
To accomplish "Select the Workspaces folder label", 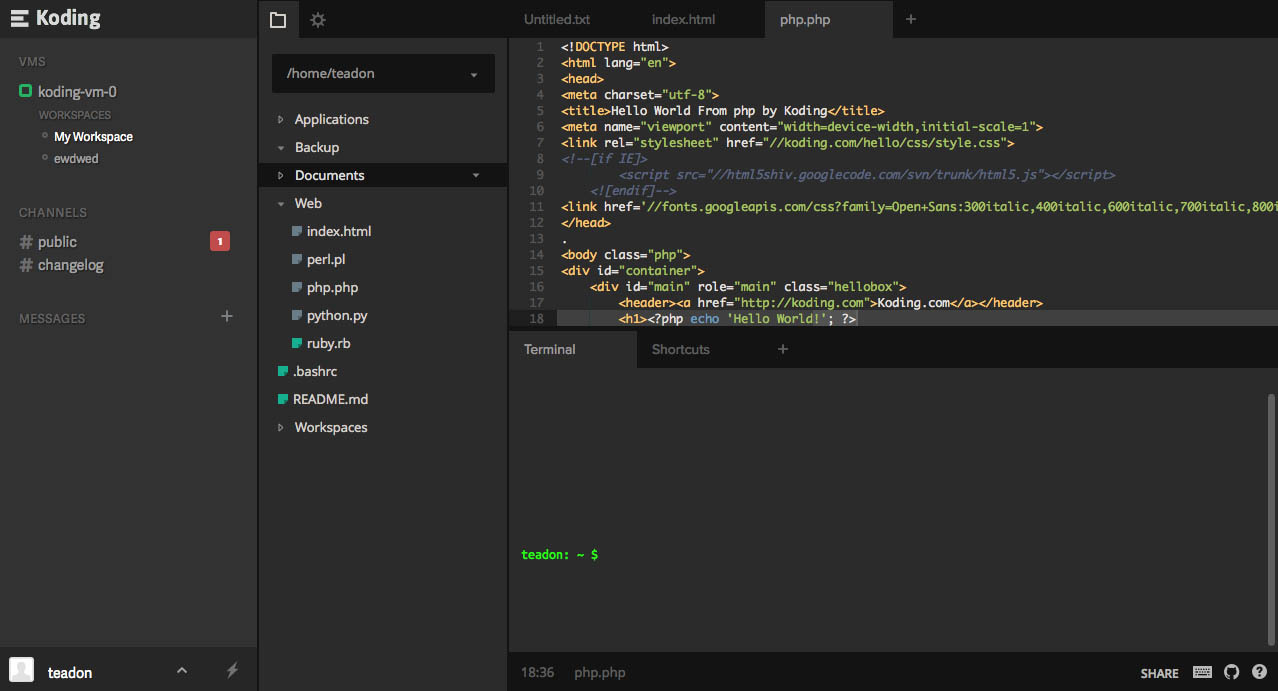I will pos(330,427).
